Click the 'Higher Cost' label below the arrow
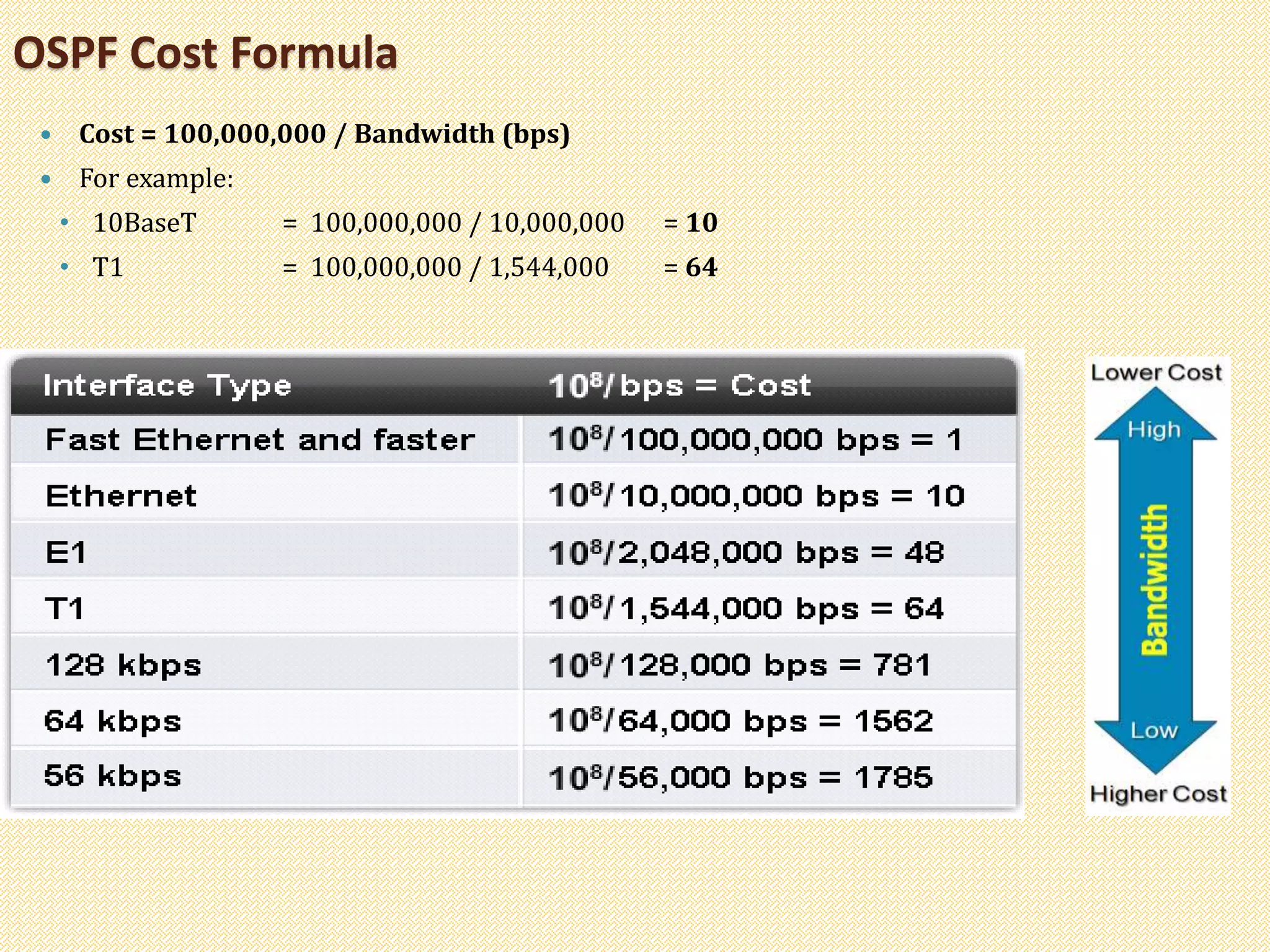This screenshot has height=952, width=1270. 1158,794
